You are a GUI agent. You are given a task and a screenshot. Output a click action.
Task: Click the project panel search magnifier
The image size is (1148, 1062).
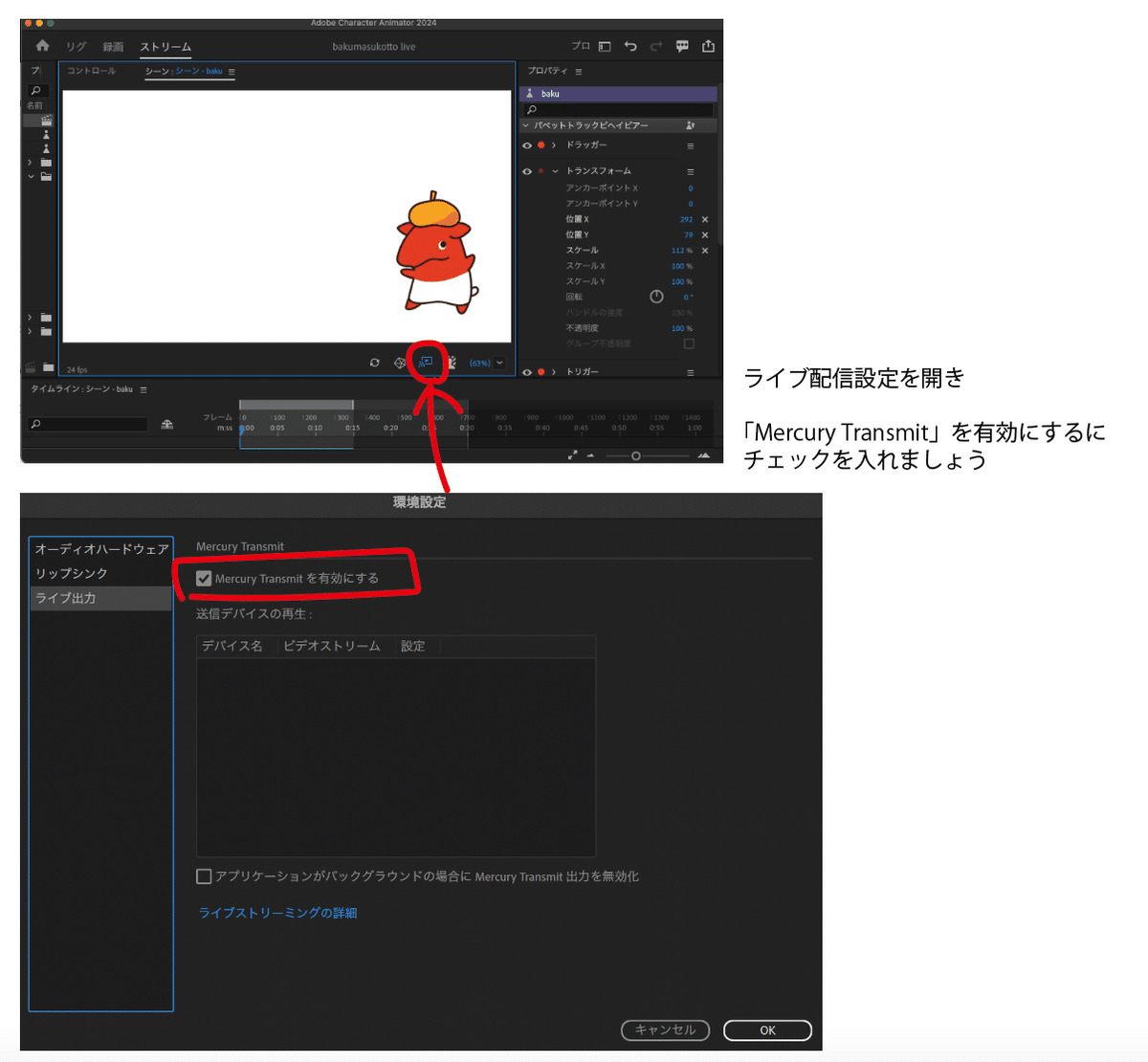click(35, 91)
